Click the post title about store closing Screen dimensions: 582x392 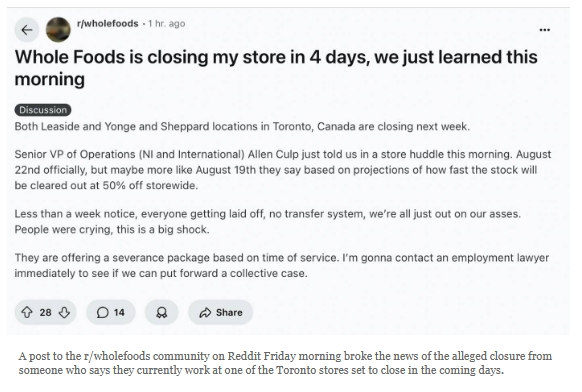pos(276,68)
